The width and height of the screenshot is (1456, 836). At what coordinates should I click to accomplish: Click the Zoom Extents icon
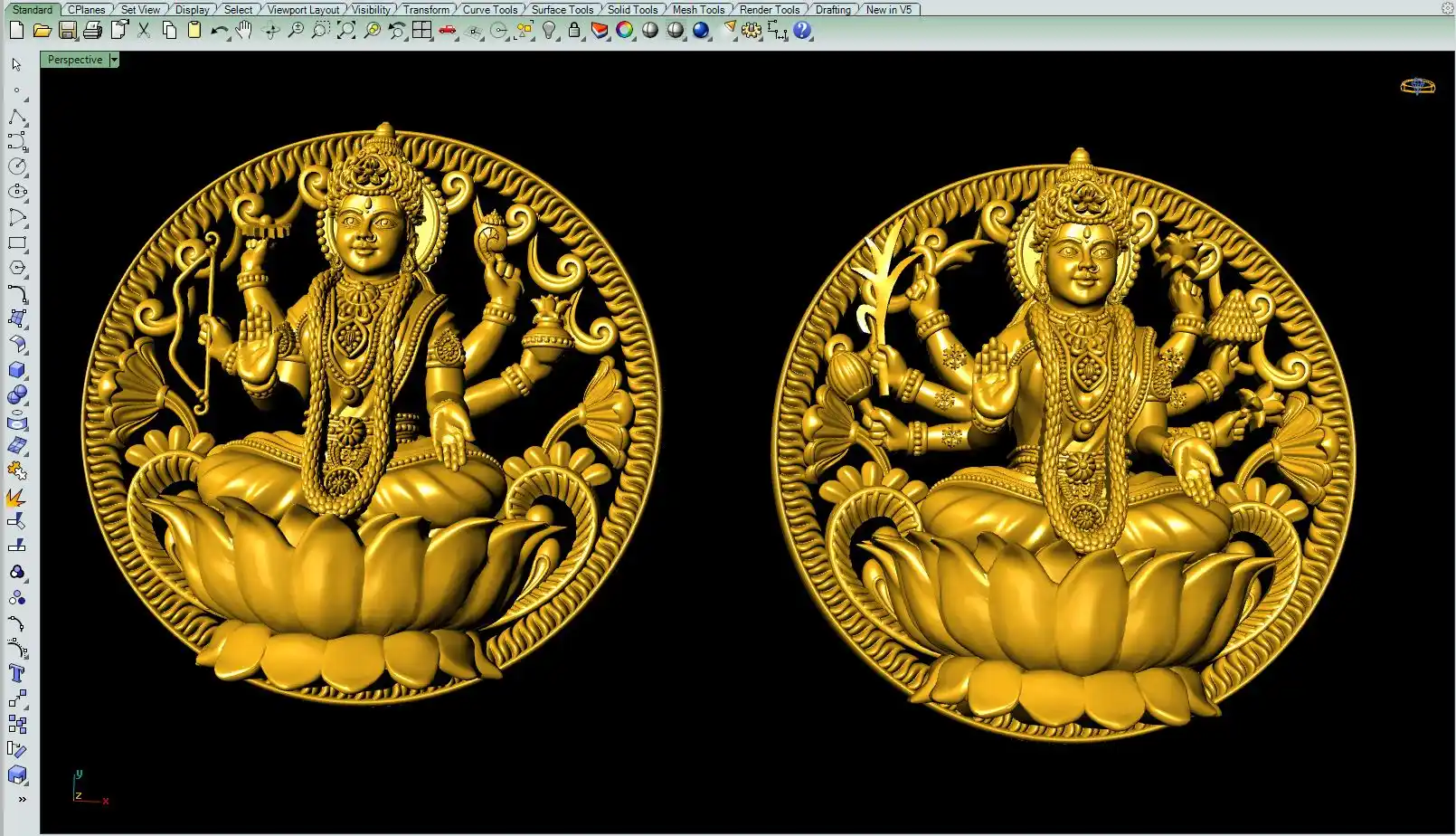pos(346,30)
